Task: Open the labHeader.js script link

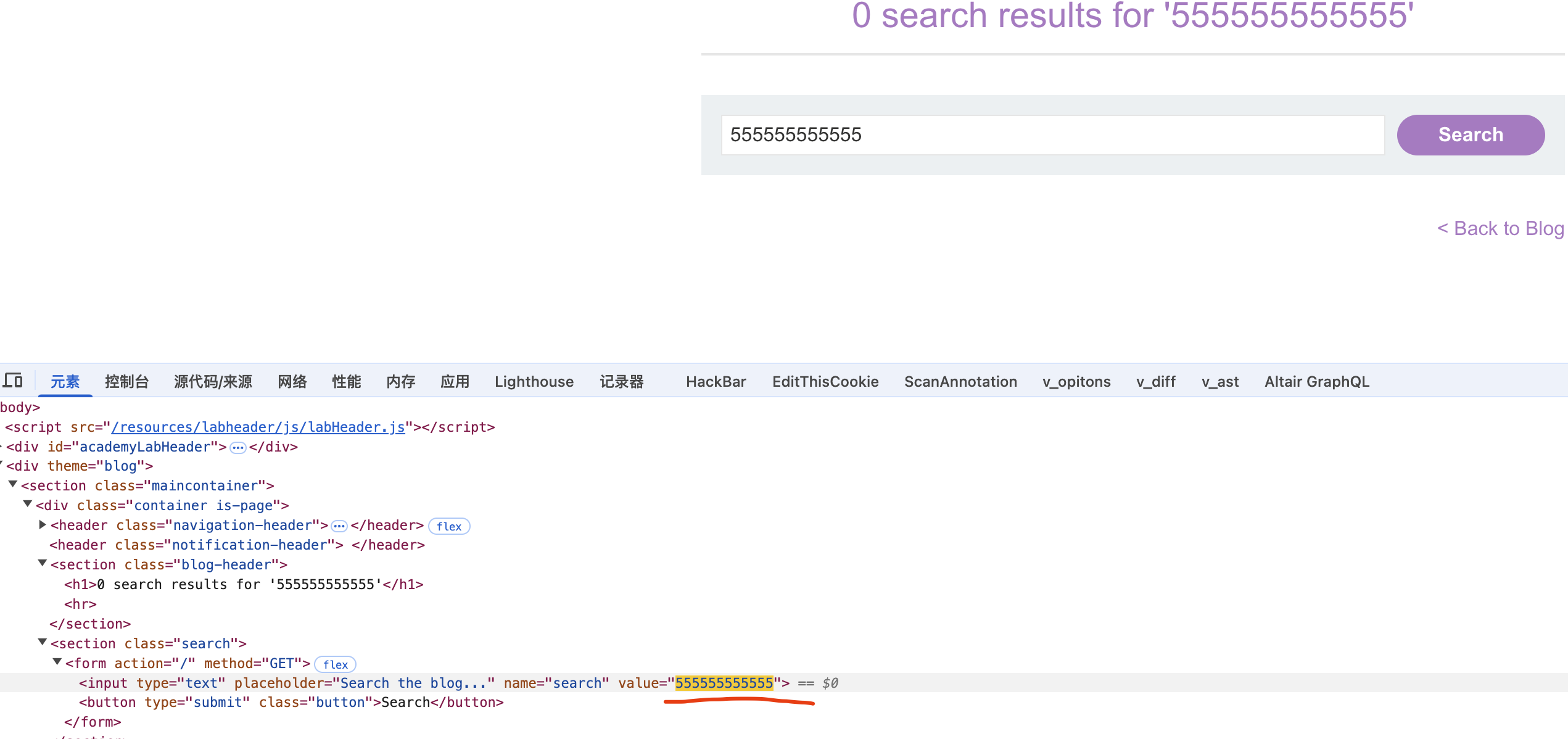Action: click(258, 427)
